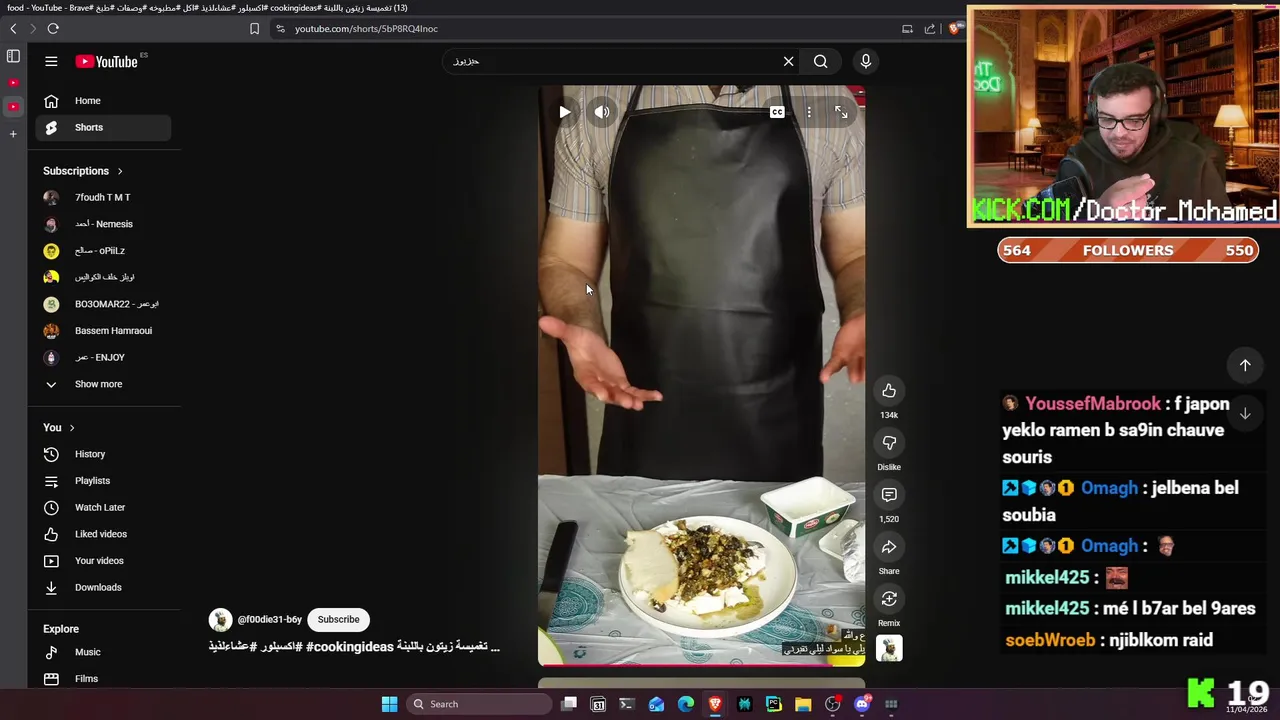Go to Home in the sidebar
Screen dimensions: 1280x720
coord(105,101)
